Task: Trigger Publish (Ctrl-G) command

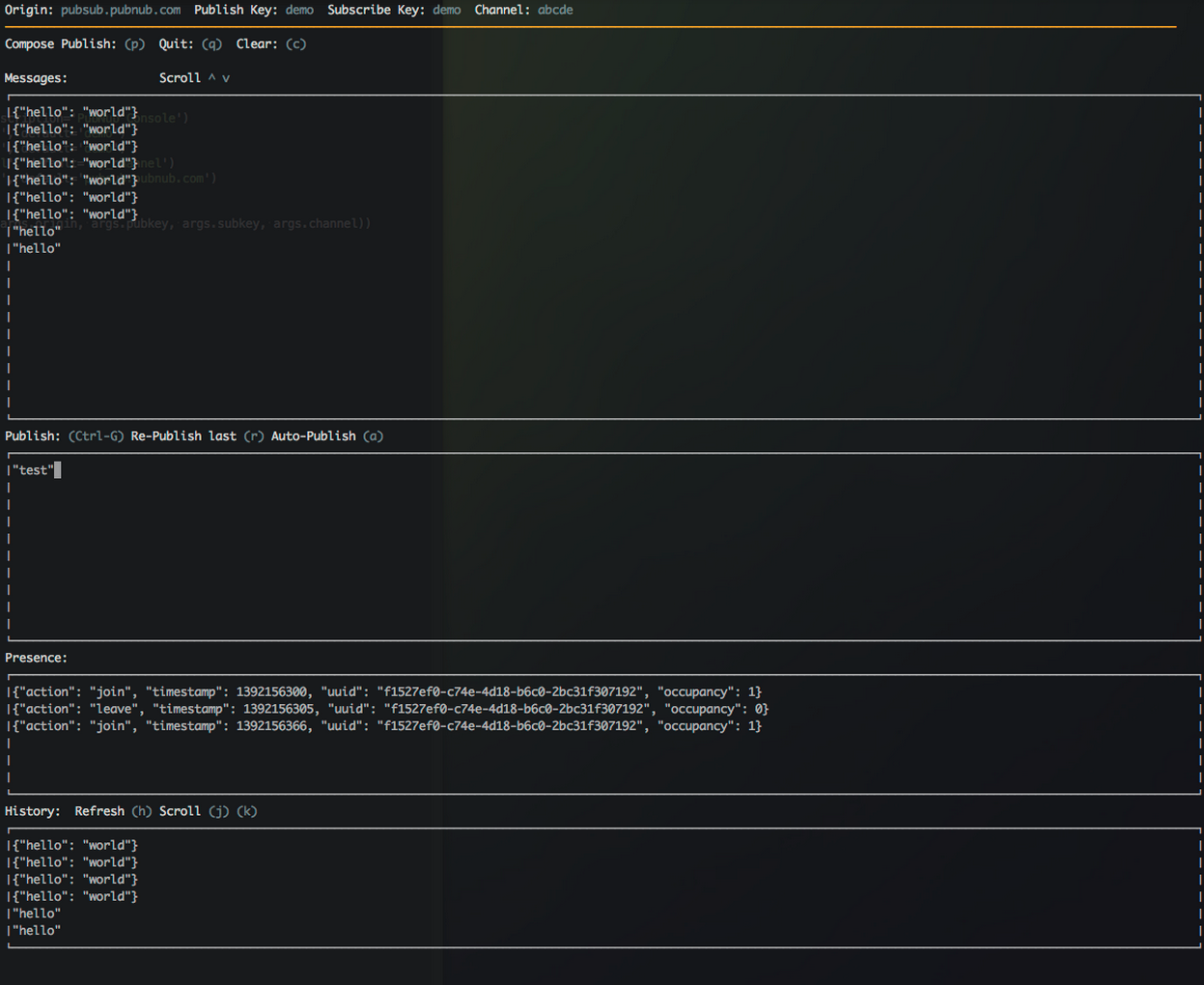Action: tap(65, 436)
